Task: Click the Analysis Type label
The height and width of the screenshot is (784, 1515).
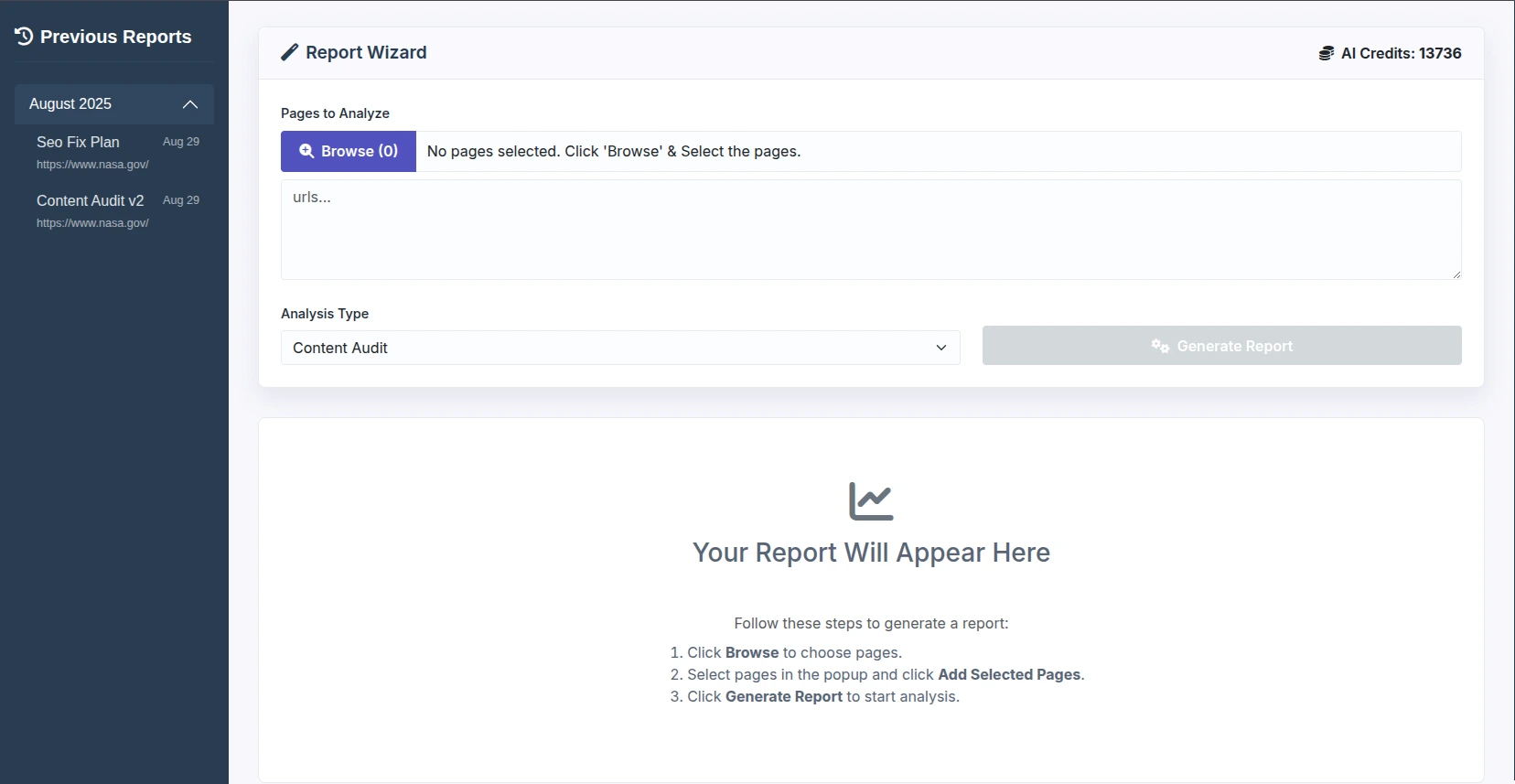Action: [325, 314]
